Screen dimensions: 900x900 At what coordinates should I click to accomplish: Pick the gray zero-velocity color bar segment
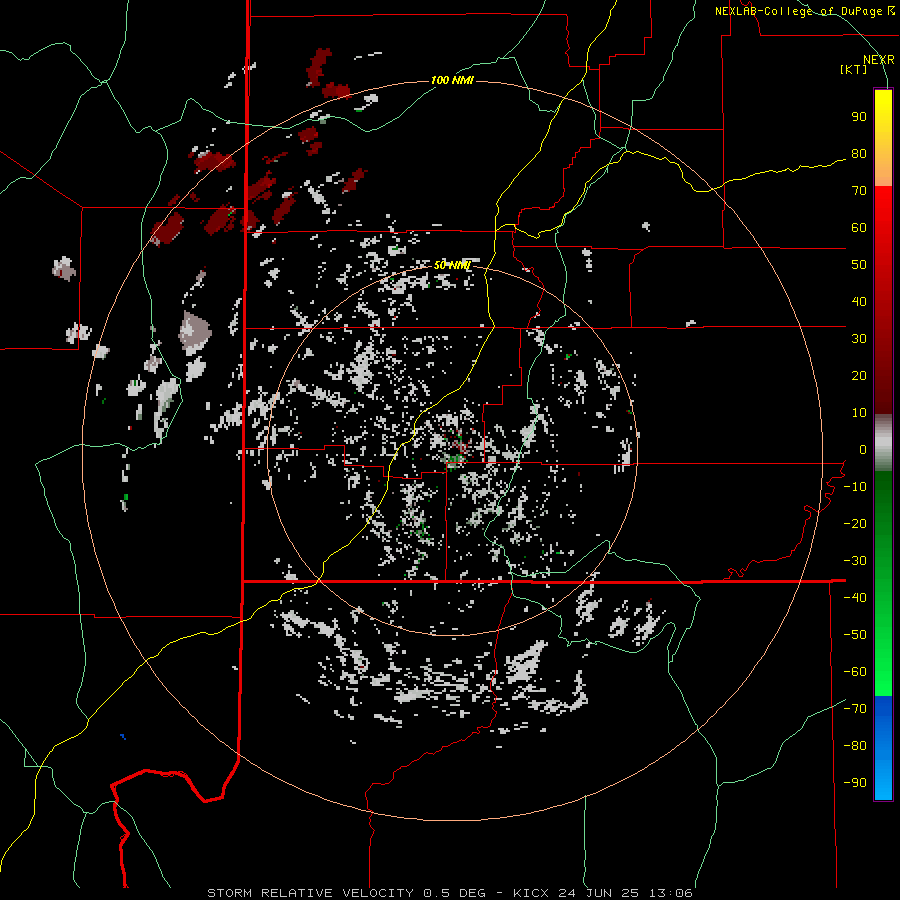(x=883, y=443)
